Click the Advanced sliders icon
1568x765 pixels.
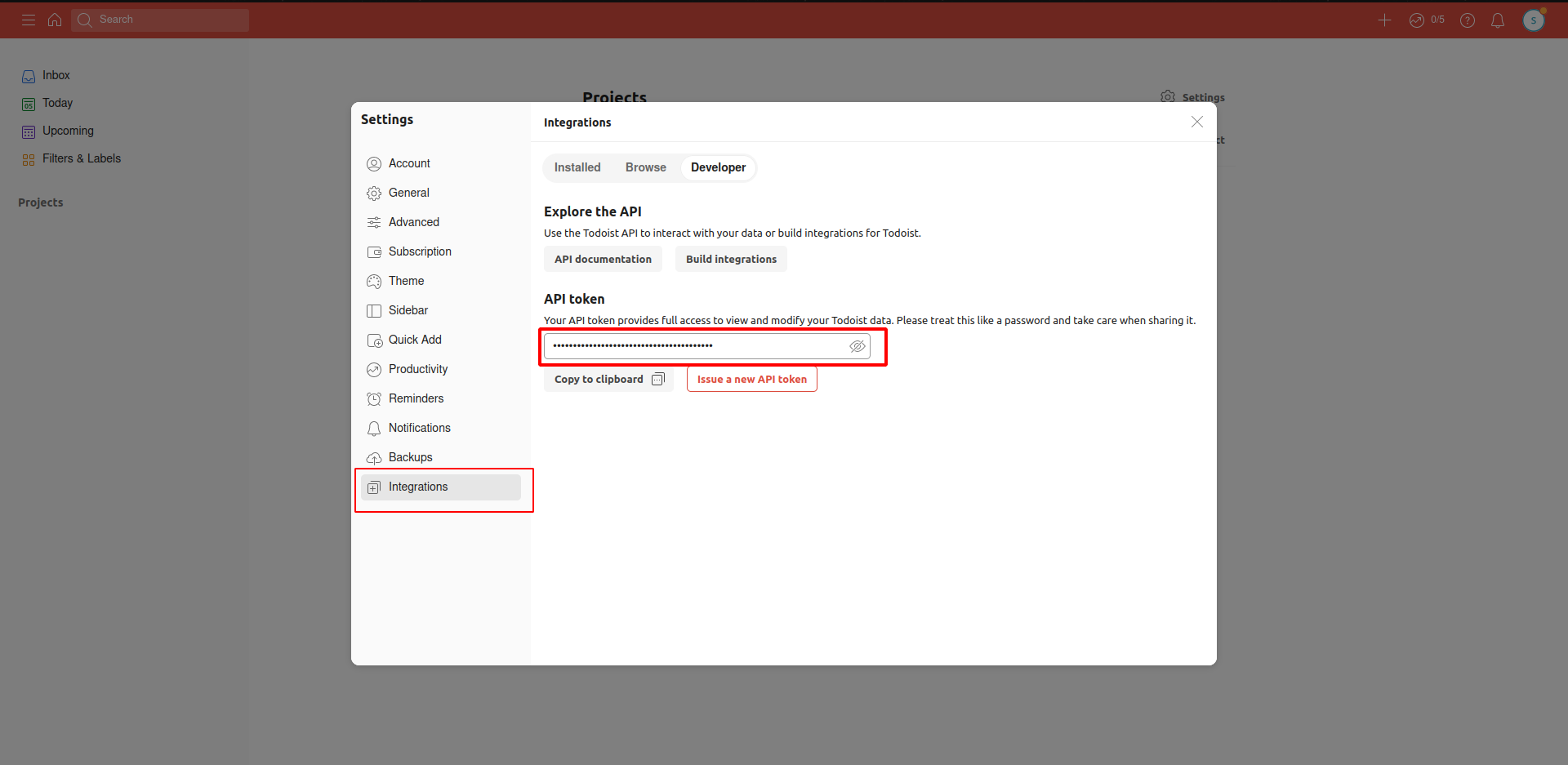point(374,223)
